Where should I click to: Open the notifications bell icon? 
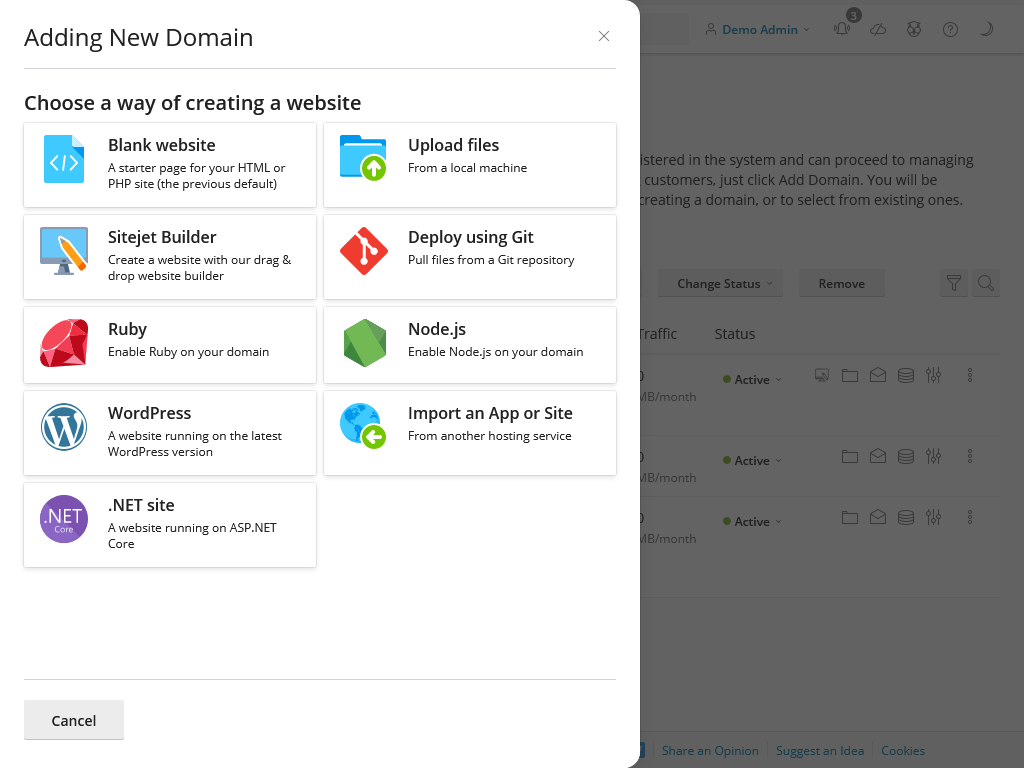point(842,30)
